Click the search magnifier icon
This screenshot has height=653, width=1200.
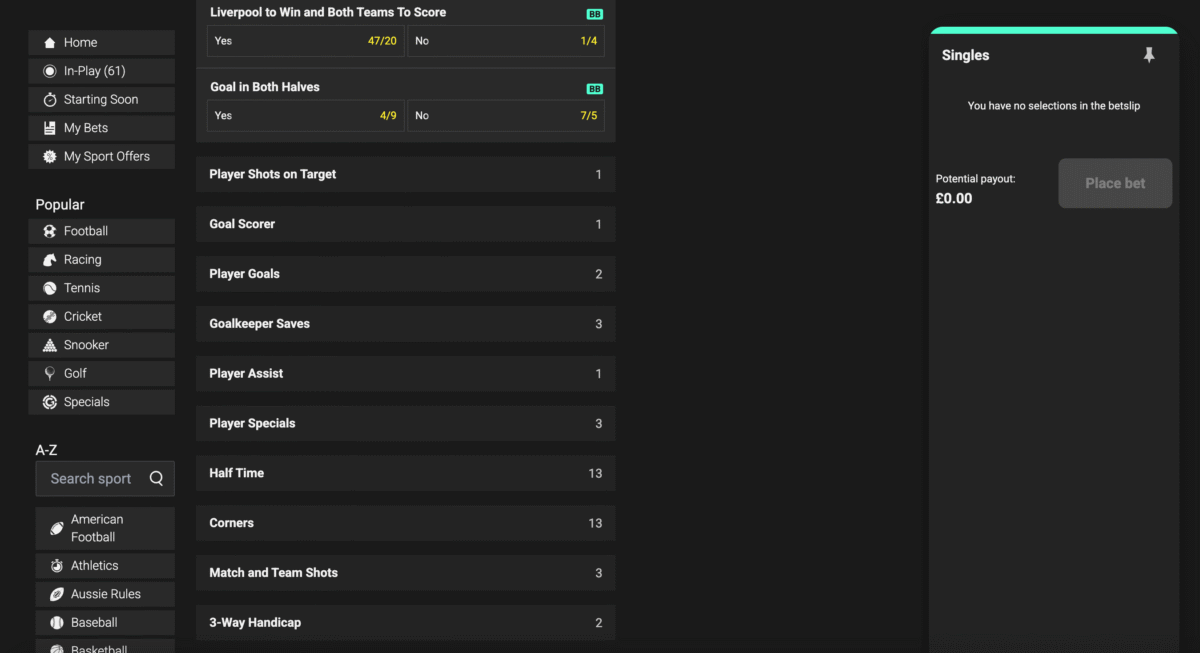pos(156,478)
